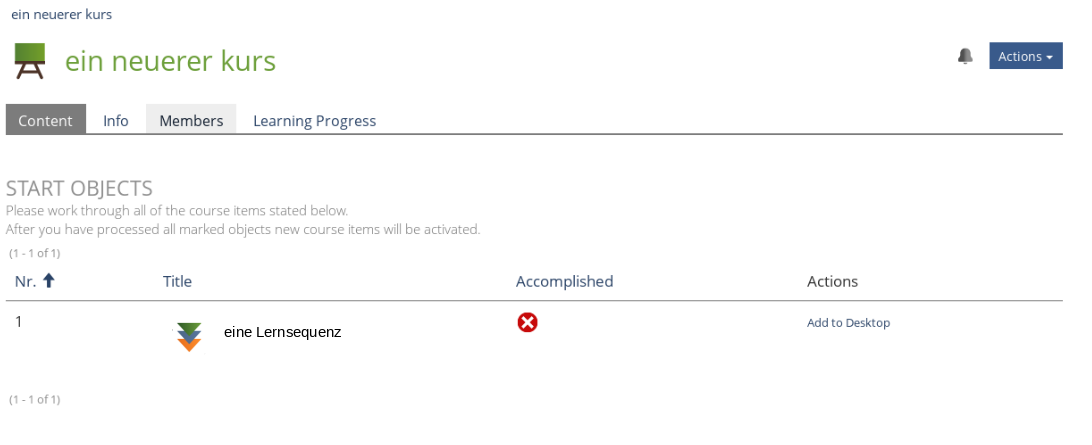
Task: Click the Accomplished column header
Action: tap(564, 281)
